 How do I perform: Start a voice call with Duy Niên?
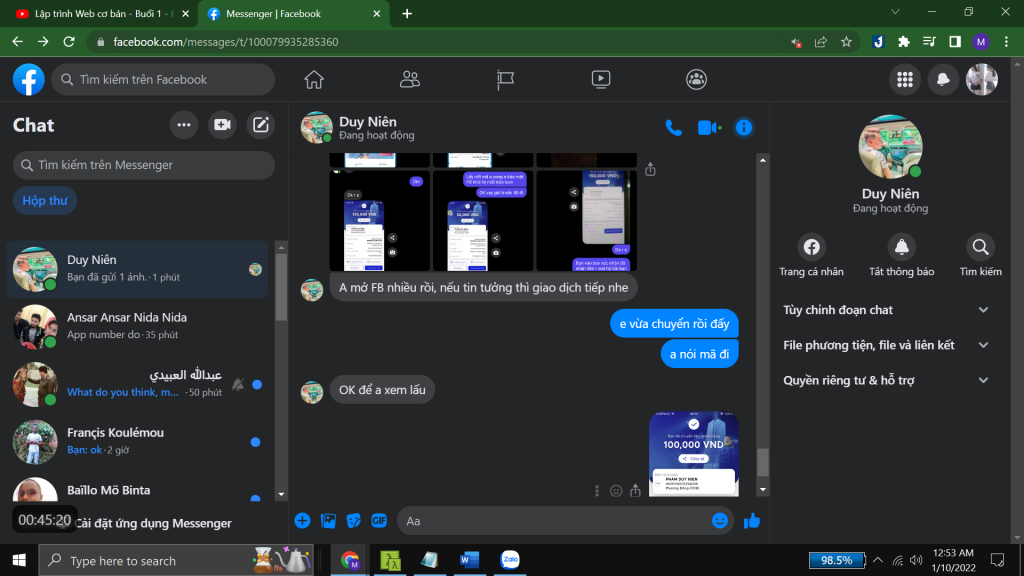674,127
